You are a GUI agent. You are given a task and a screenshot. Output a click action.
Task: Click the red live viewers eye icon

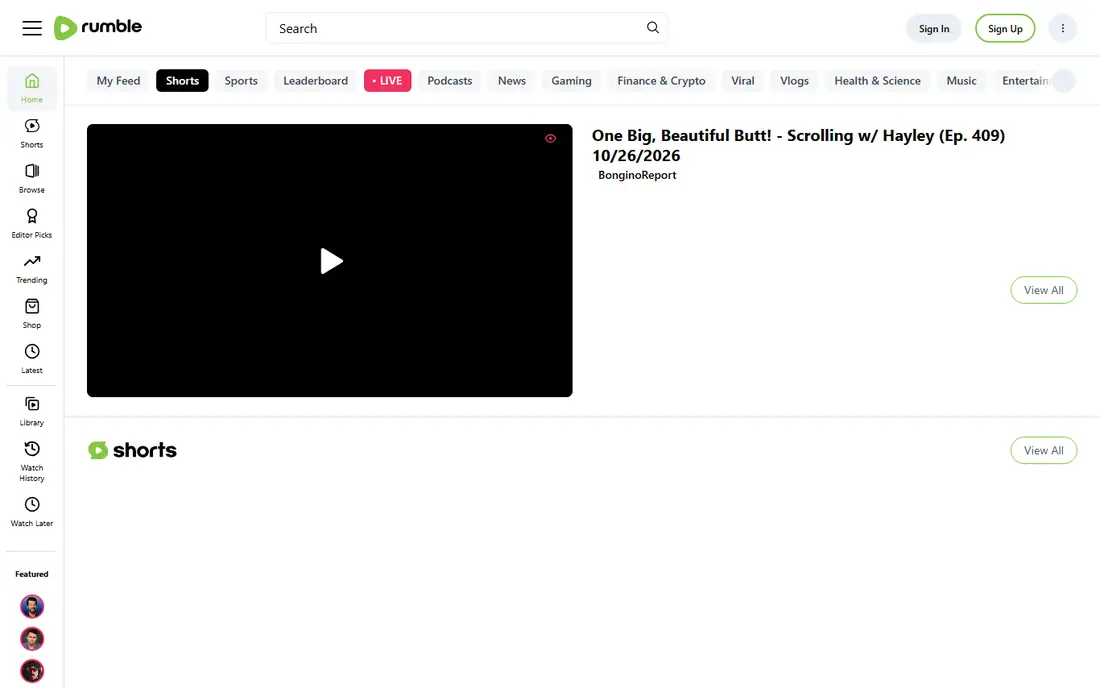point(550,138)
